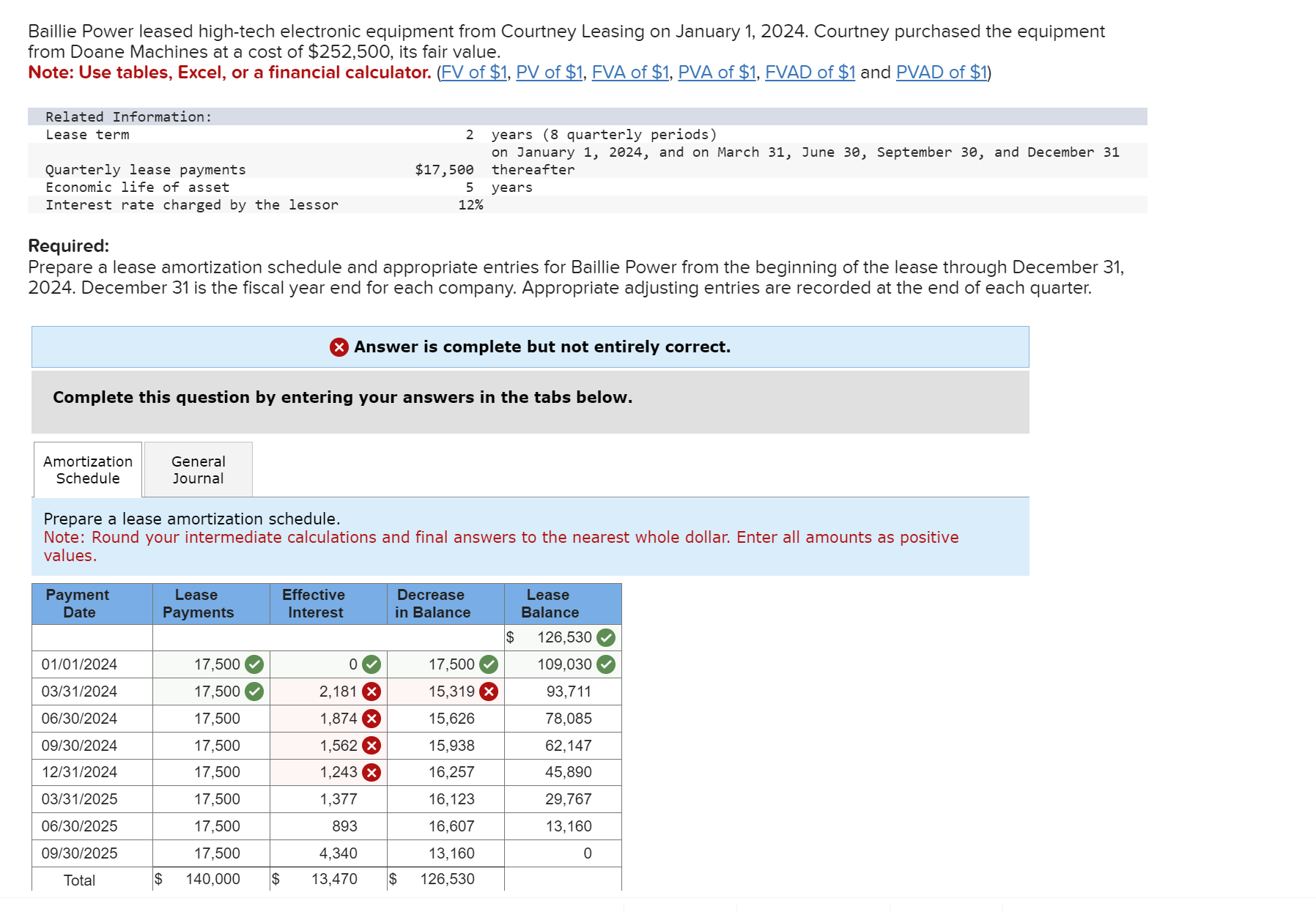Screen dimensions: 1316x912
Task: Click the 1,874 effective interest cell
Action: tap(328, 719)
